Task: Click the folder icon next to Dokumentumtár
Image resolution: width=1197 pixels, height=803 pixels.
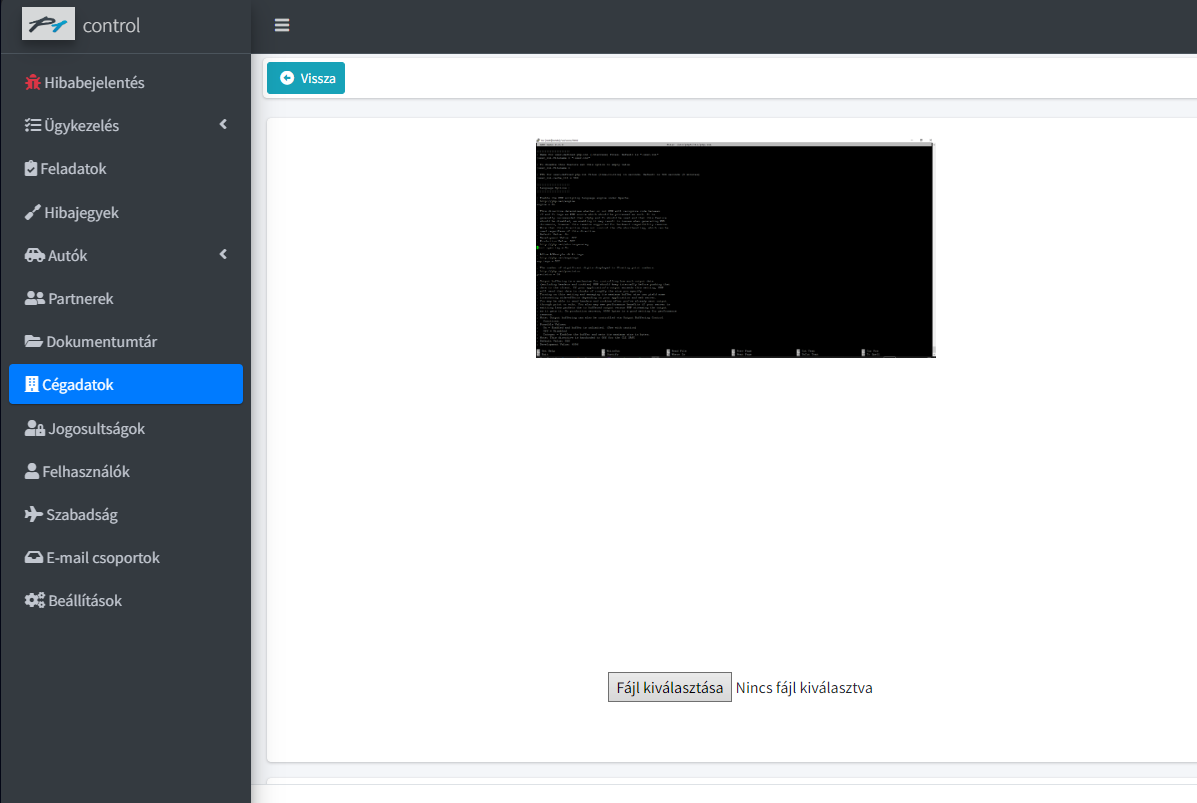Action: pos(34,342)
